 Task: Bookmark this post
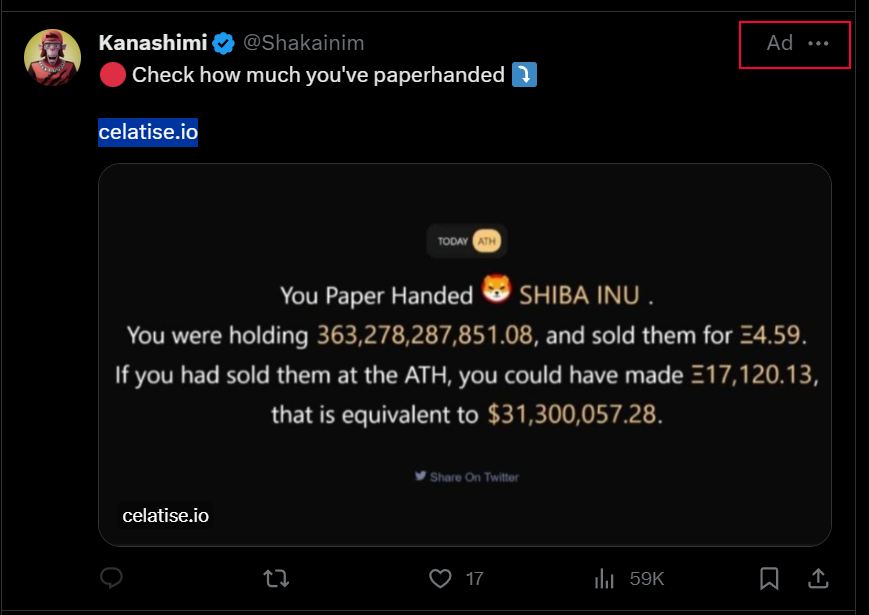click(x=769, y=578)
